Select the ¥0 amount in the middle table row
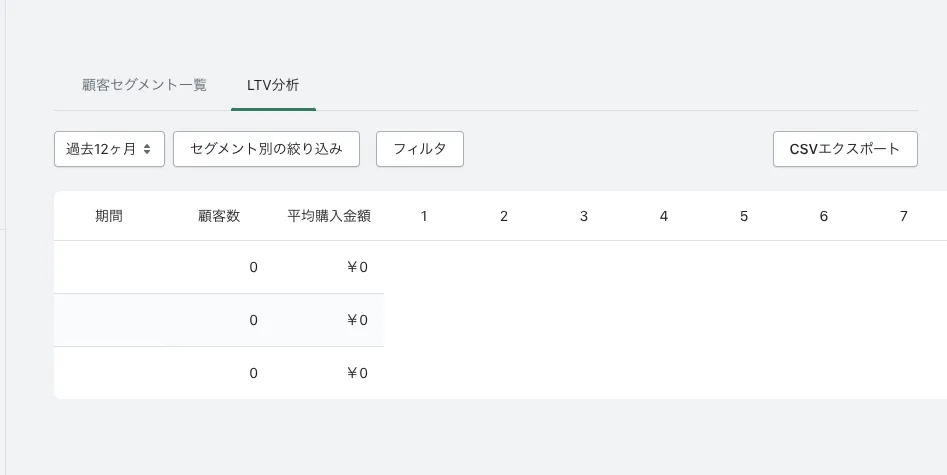The width and height of the screenshot is (947, 475). 357,320
